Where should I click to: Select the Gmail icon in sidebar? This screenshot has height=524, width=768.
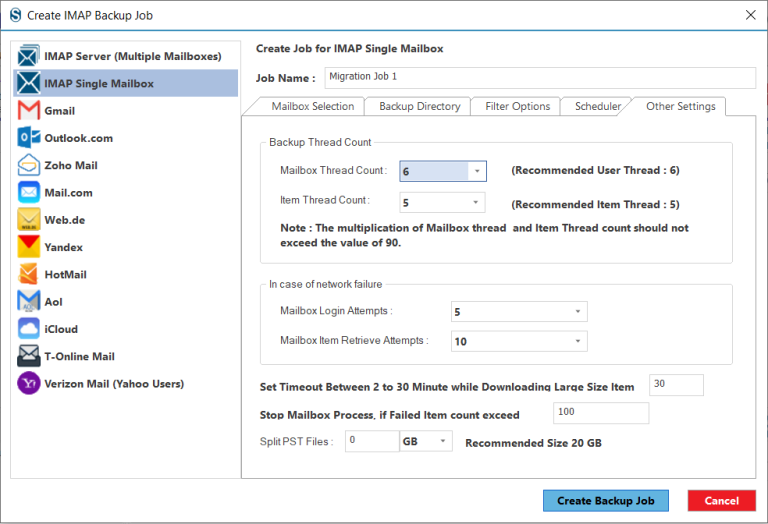(x=28, y=111)
